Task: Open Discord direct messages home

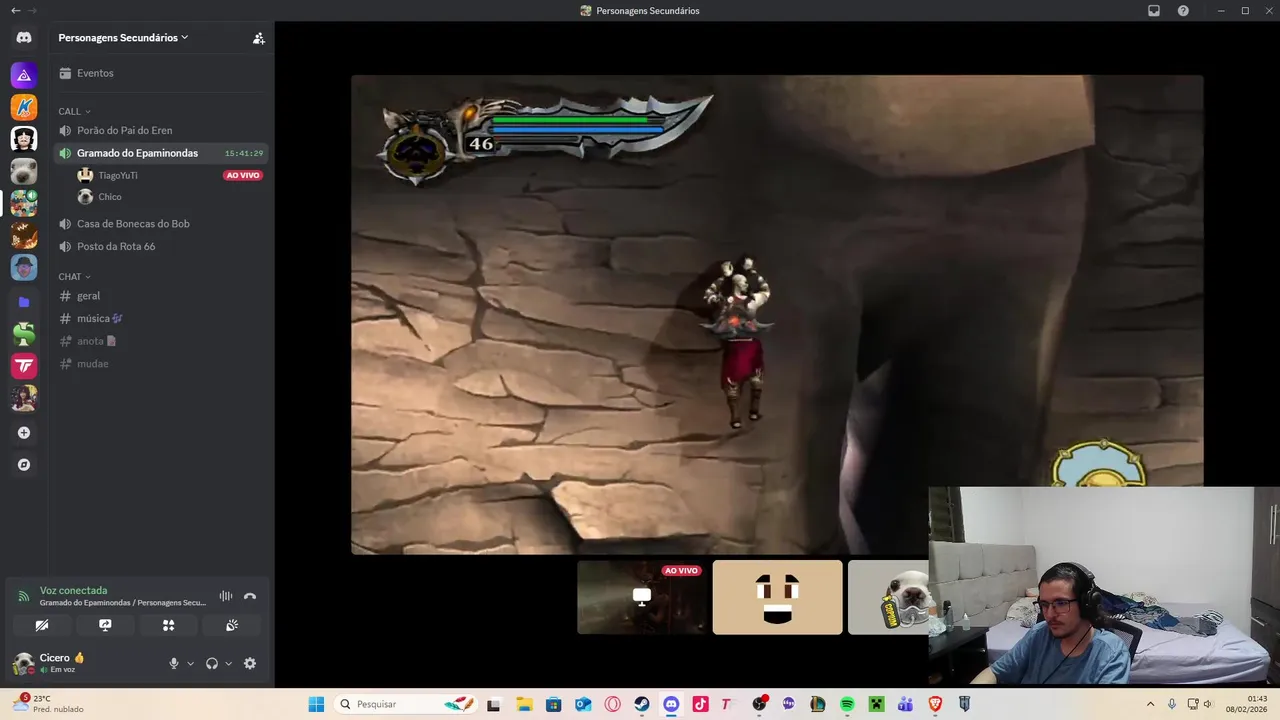Action: coord(24,38)
